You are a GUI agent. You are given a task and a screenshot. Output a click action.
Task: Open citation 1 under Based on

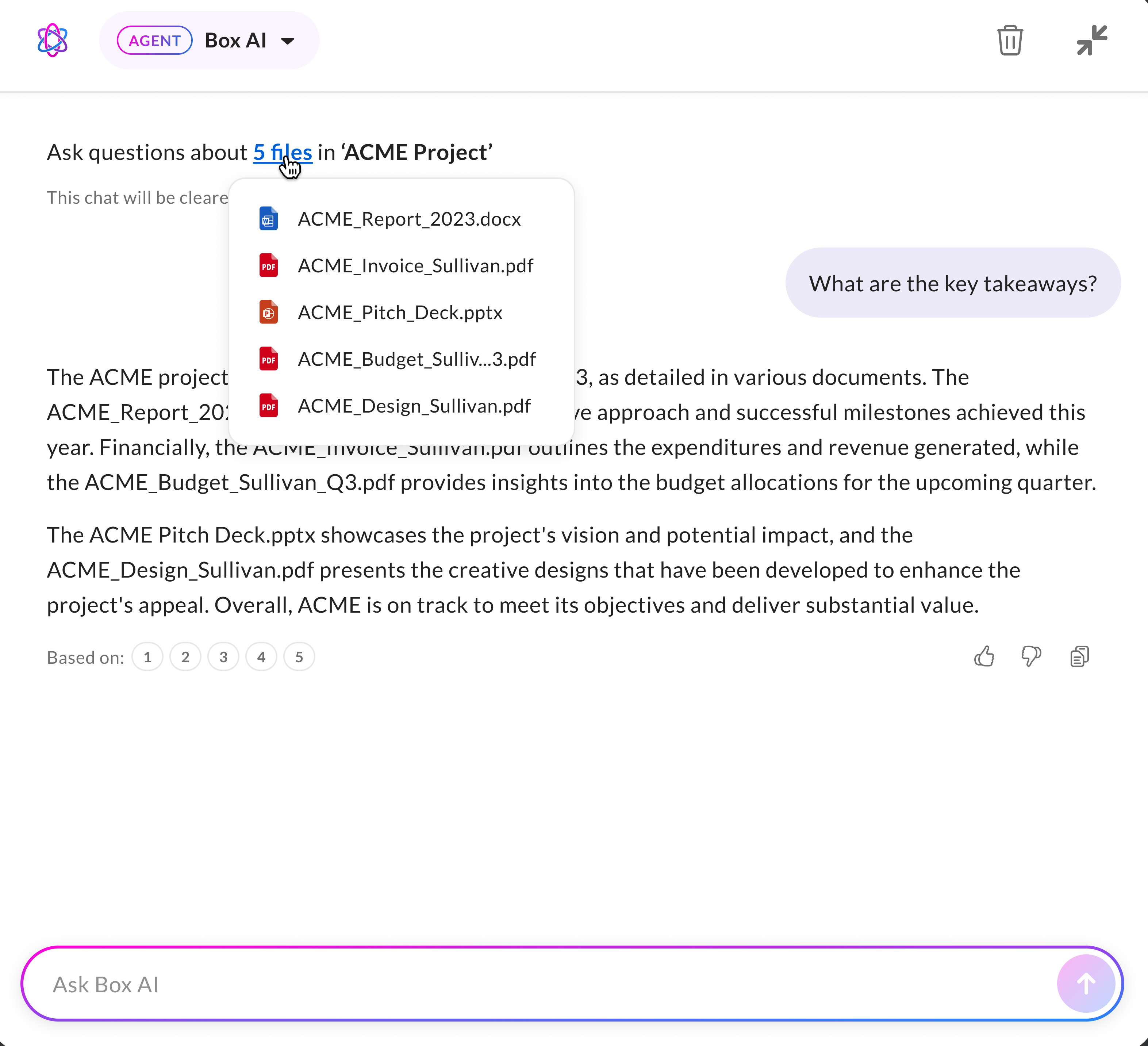point(147,657)
